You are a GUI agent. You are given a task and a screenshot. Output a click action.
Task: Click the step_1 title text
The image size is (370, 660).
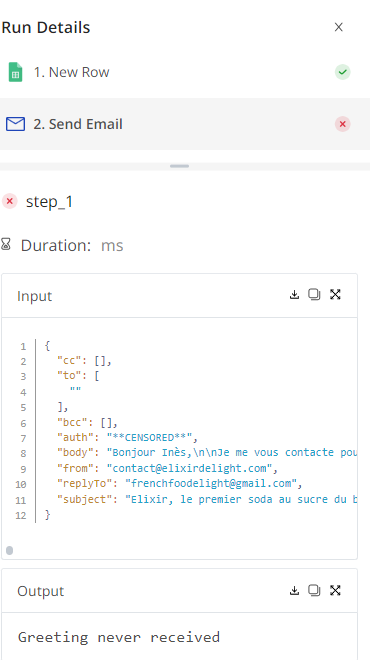50,202
